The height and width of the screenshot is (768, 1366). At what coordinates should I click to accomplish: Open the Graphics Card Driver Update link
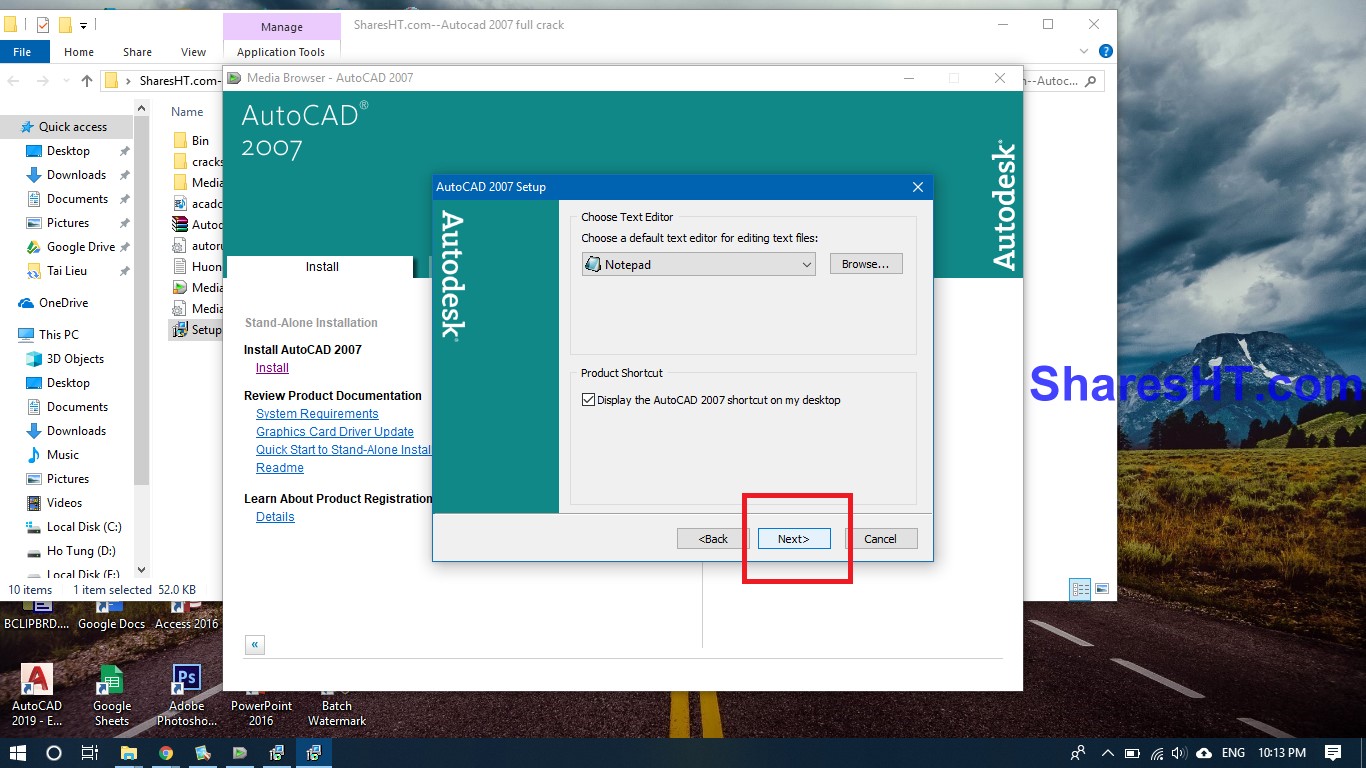click(335, 432)
